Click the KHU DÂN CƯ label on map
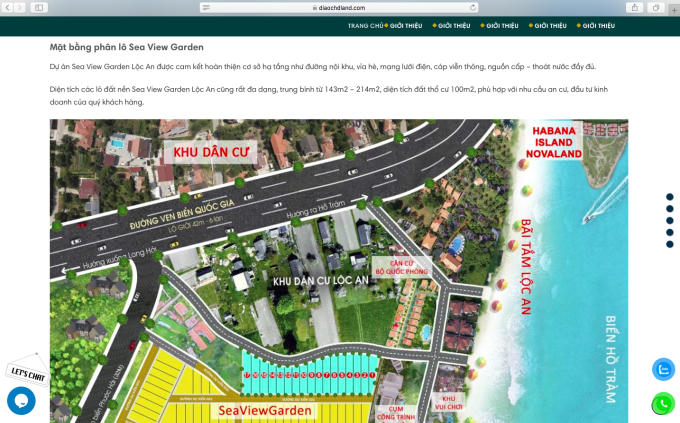This screenshot has height=423, width=680. 211,152
